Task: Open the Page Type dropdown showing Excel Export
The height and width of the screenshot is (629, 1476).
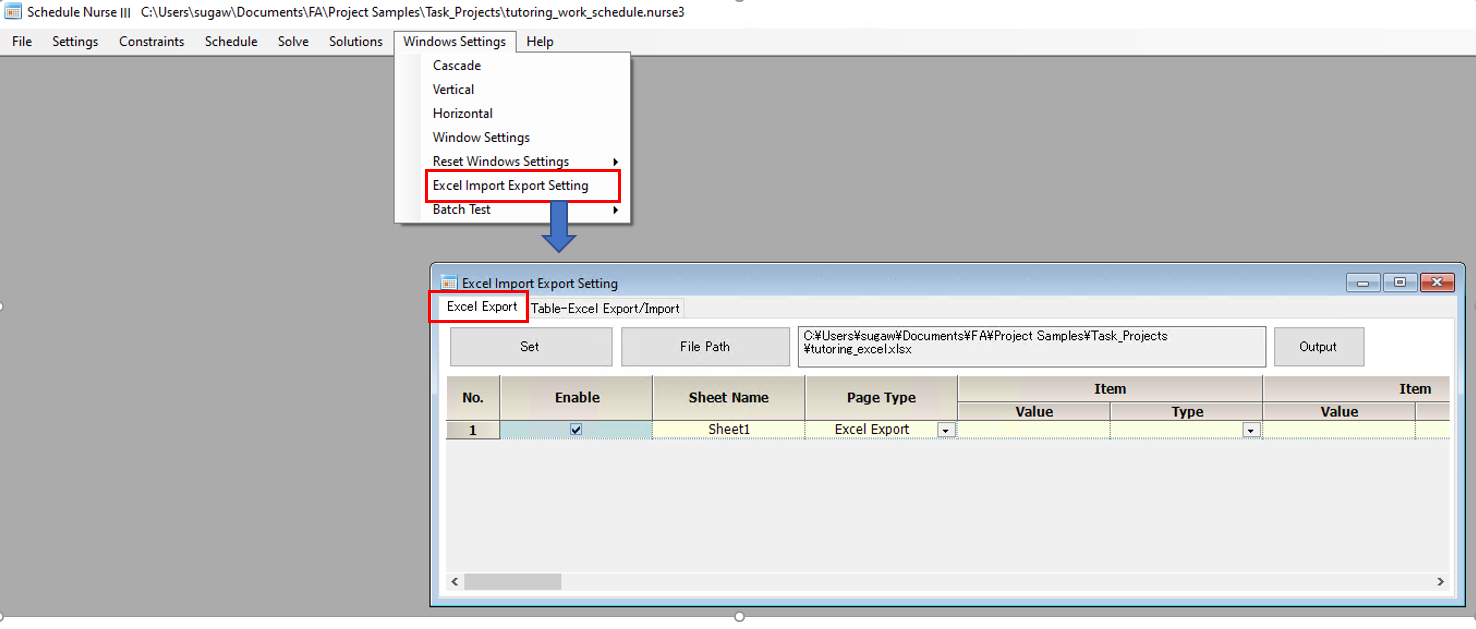Action: pyautogui.click(x=944, y=428)
